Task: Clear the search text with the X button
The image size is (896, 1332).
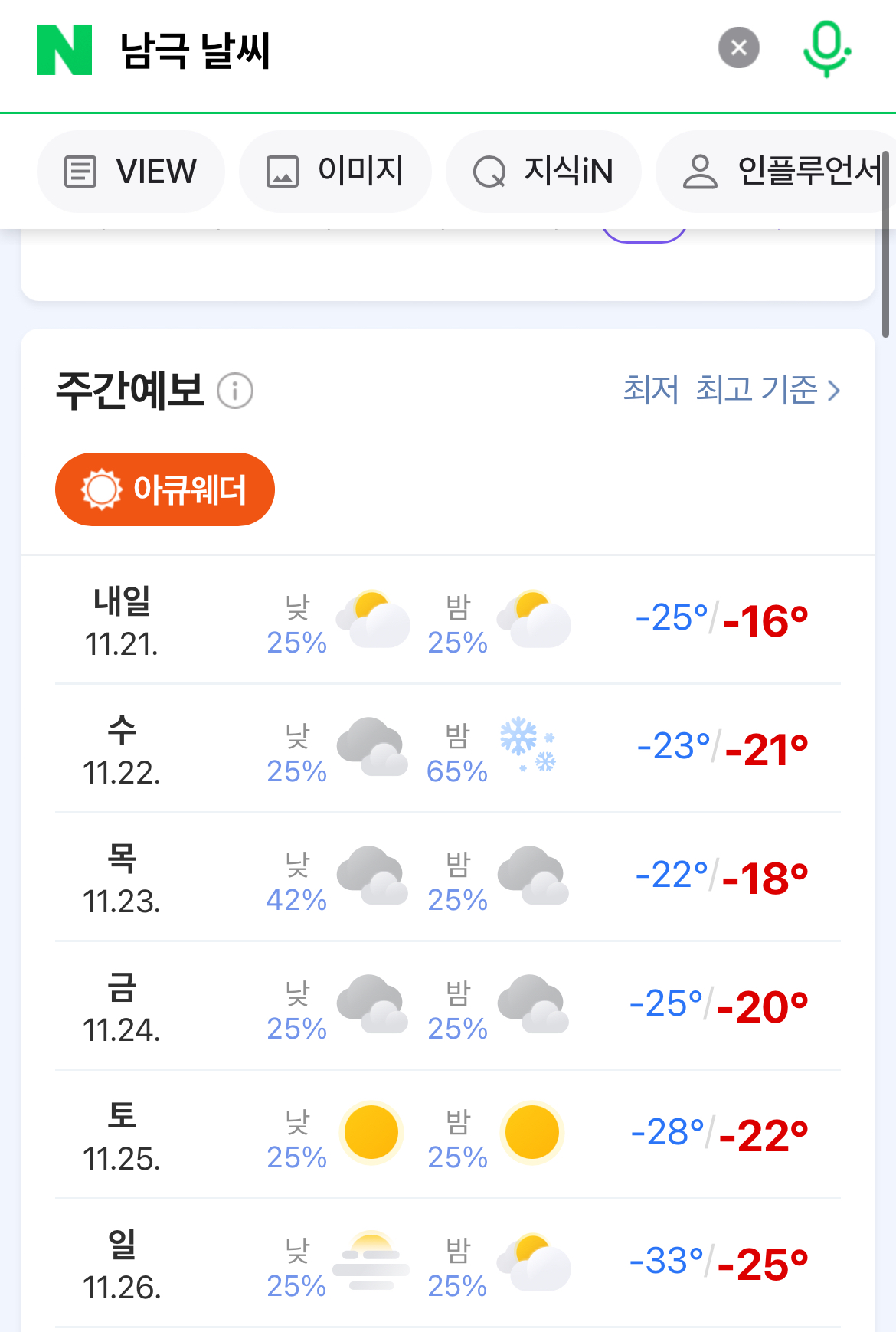Action: pos(738,48)
